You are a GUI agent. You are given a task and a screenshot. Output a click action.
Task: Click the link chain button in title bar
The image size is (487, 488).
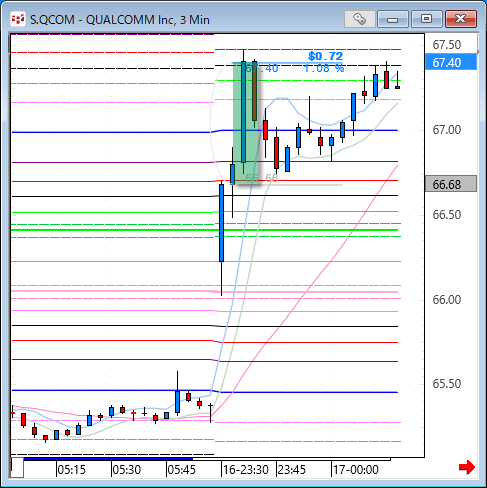[360, 19]
